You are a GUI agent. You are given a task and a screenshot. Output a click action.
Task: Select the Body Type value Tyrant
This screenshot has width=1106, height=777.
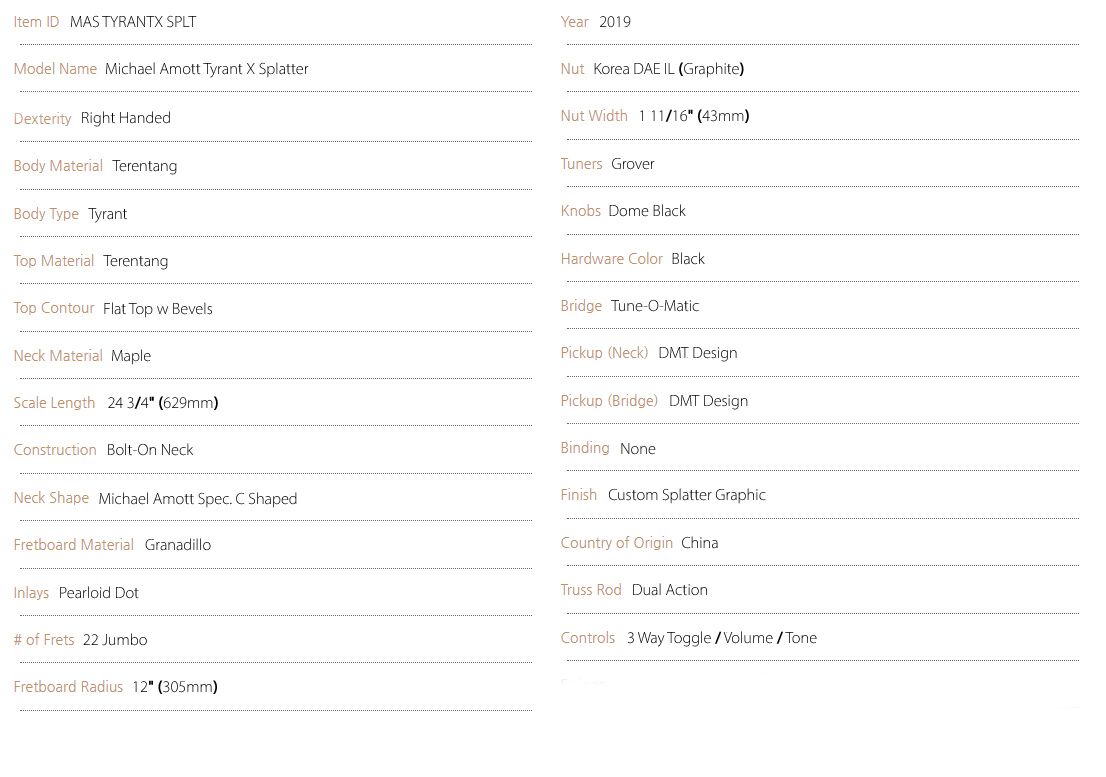(x=107, y=214)
